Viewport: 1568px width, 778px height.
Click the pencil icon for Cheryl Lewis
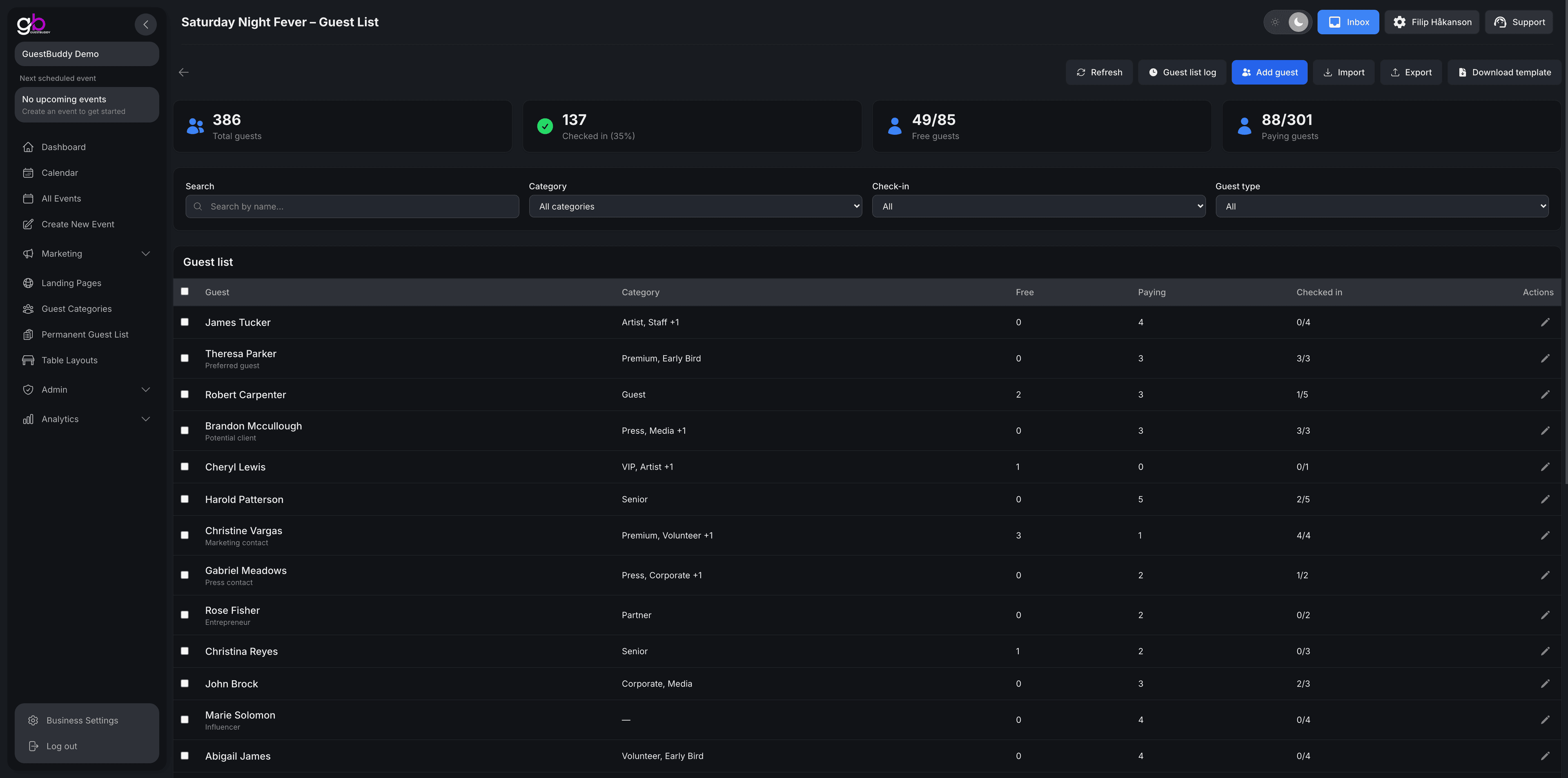point(1545,467)
